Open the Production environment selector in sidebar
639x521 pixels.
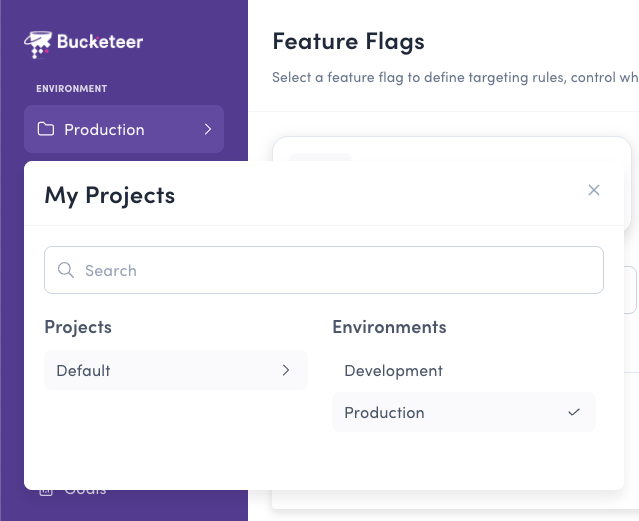coord(124,129)
